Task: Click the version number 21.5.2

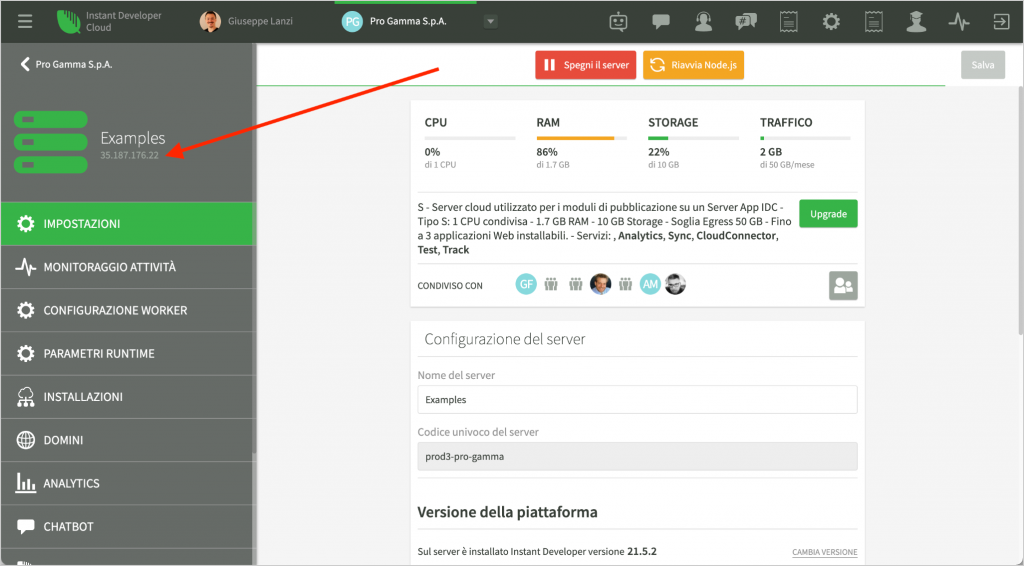Action: pyautogui.click(x=641, y=552)
